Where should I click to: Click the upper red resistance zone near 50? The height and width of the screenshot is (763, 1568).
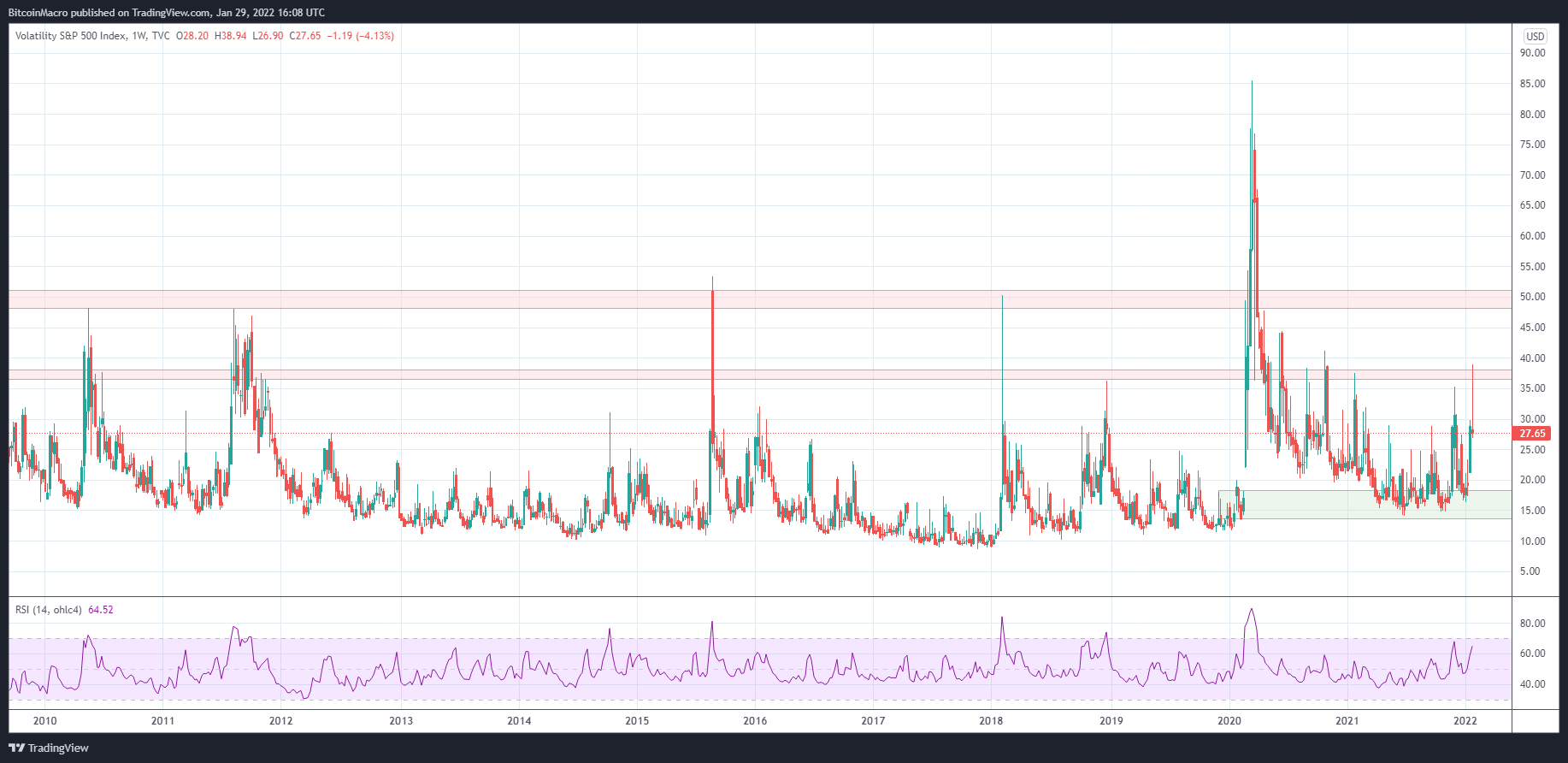click(x=760, y=299)
